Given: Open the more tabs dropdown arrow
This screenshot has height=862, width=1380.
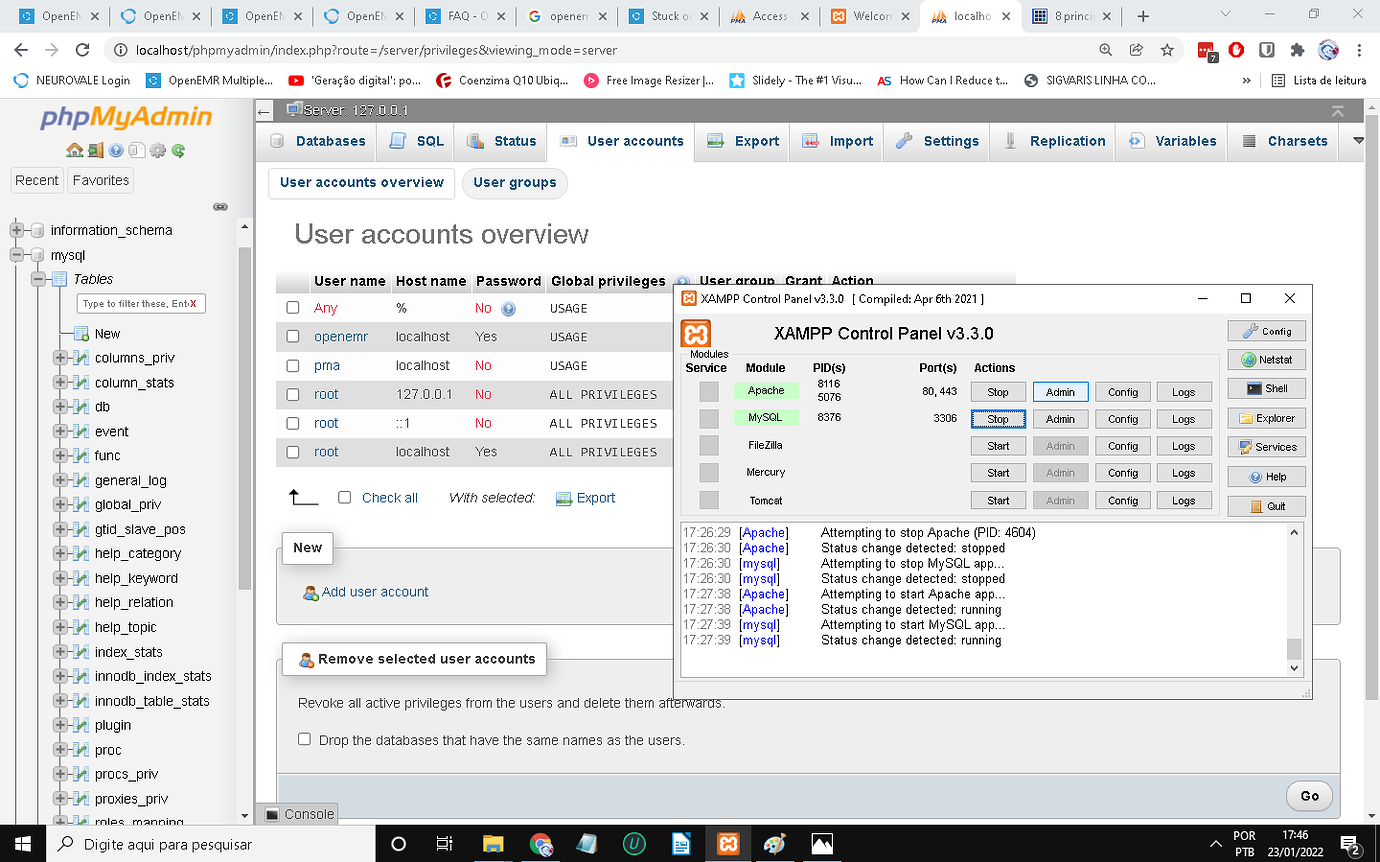Looking at the screenshot, I should click(x=1357, y=141).
